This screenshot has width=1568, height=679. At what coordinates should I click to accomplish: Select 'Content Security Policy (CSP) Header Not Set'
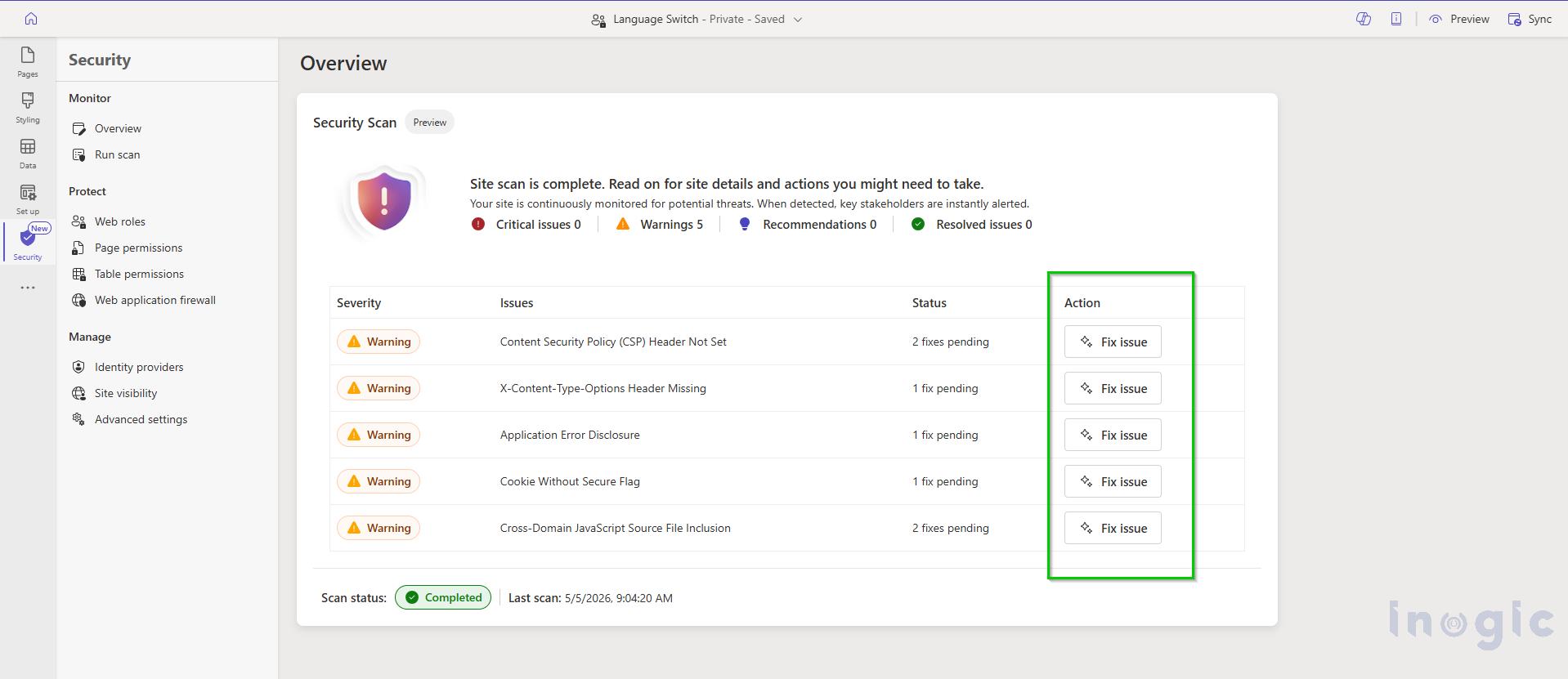coord(613,342)
